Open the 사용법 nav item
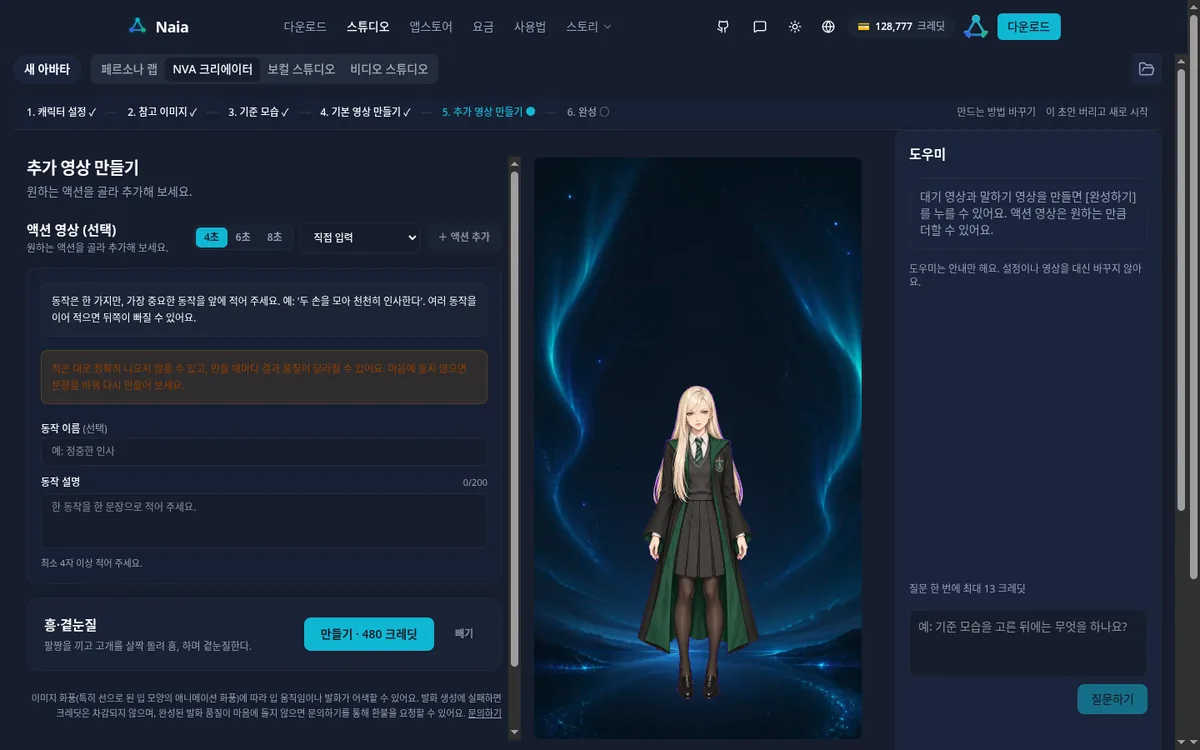This screenshot has height=750, width=1200. pos(530,27)
